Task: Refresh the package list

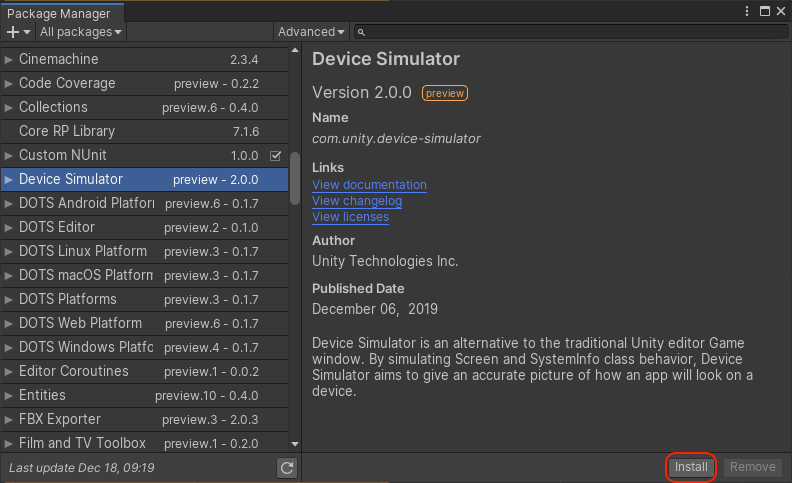Action: [x=287, y=468]
